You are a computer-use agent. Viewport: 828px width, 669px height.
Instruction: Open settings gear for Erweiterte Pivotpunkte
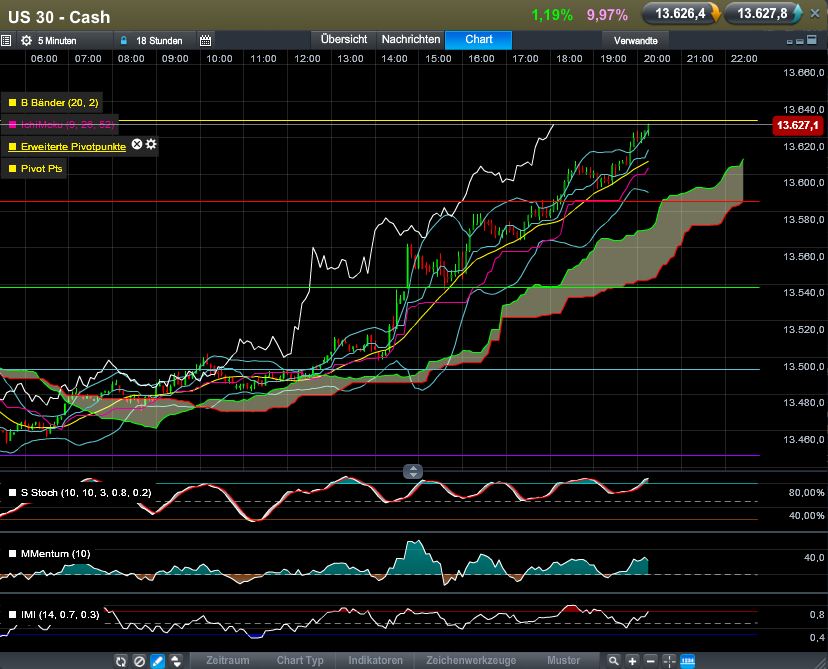click(151, 145)
